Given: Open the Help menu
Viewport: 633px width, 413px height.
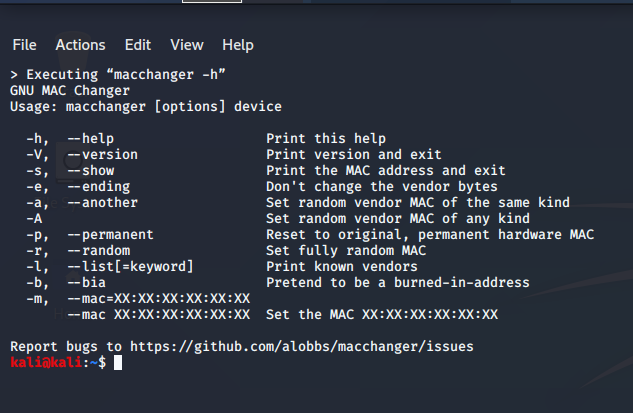Looking at the screenshot, I should click(238, 45).
